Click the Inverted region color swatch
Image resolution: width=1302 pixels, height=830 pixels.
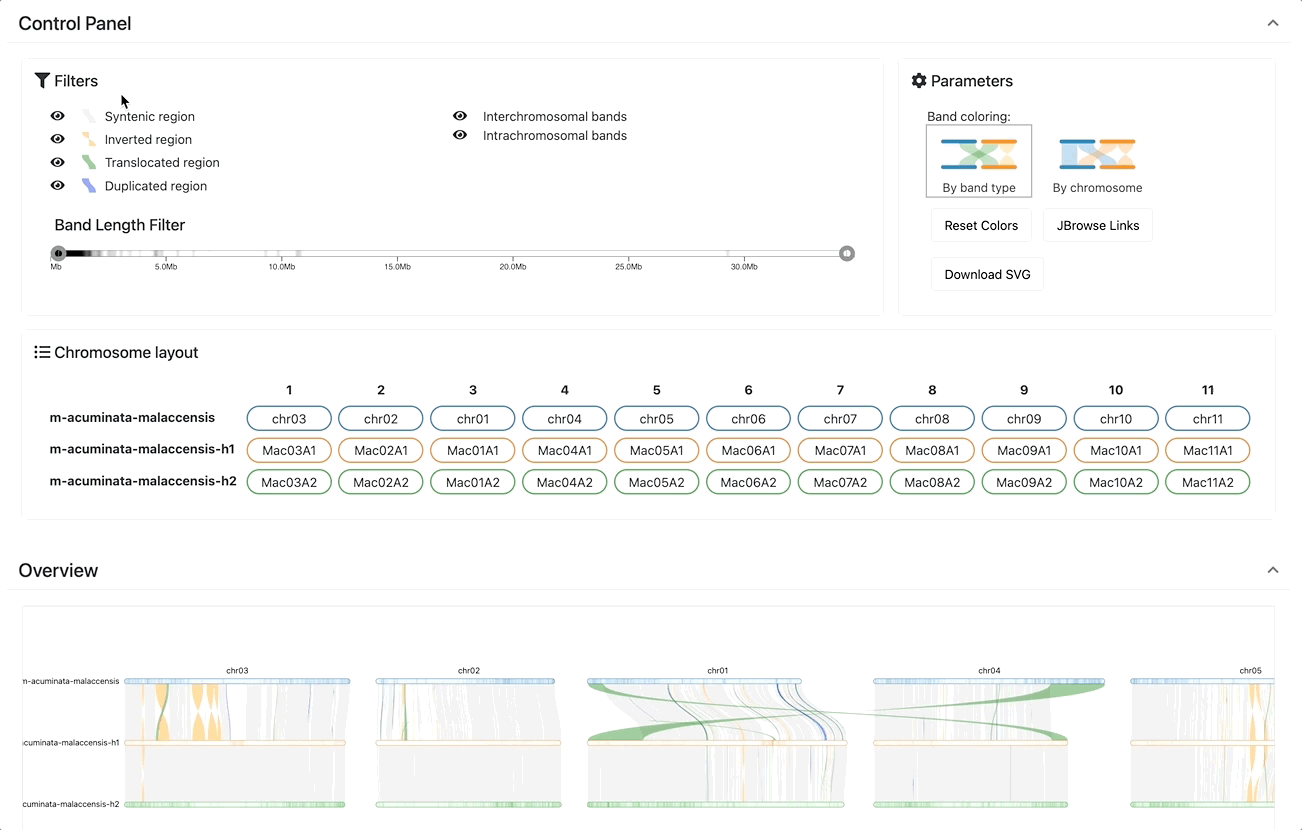pos(89,140)
